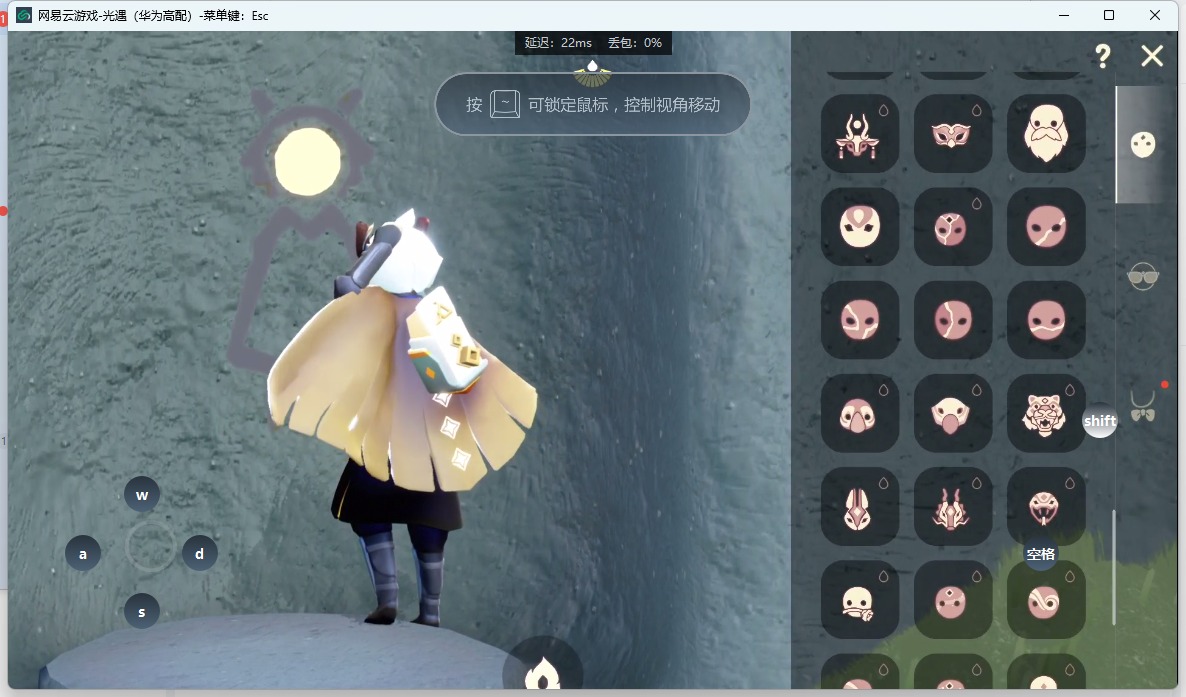The height and width of the screenshot is (697, 1186).
Task: Select the pink mask with diagonal crack
Action: point(1046,227)
